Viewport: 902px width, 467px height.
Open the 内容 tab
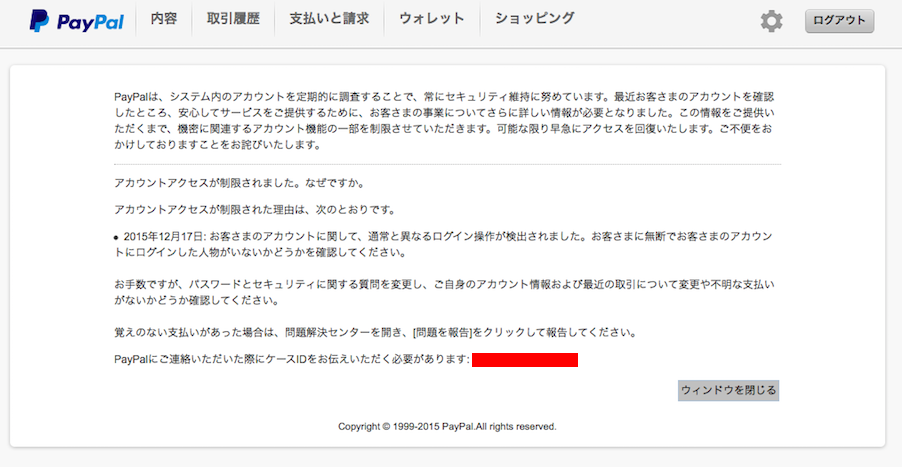(x=164, y=19)
